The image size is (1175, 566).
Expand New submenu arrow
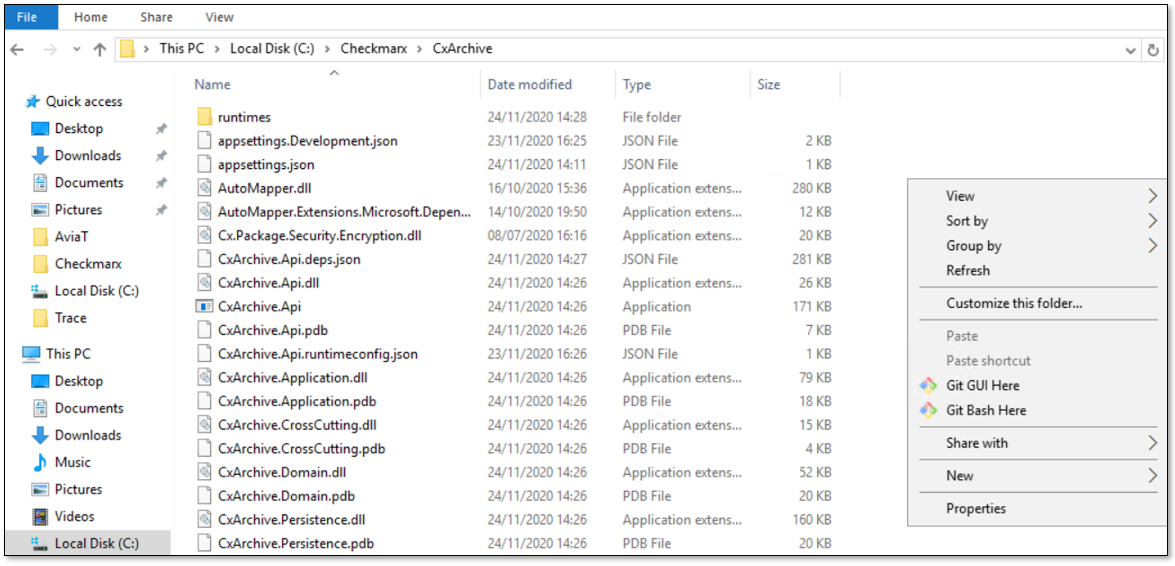pyautogui.click(x=1153, y=475)
